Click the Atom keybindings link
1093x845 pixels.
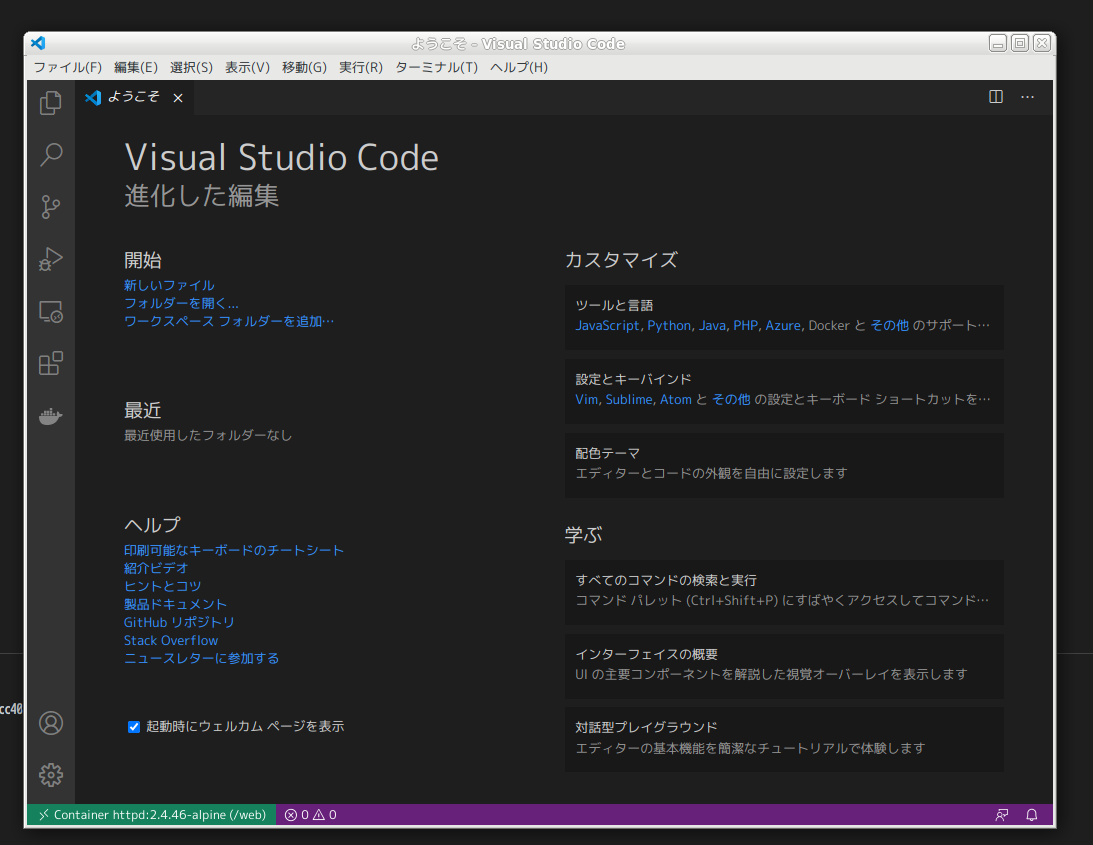tap(675, 399)
